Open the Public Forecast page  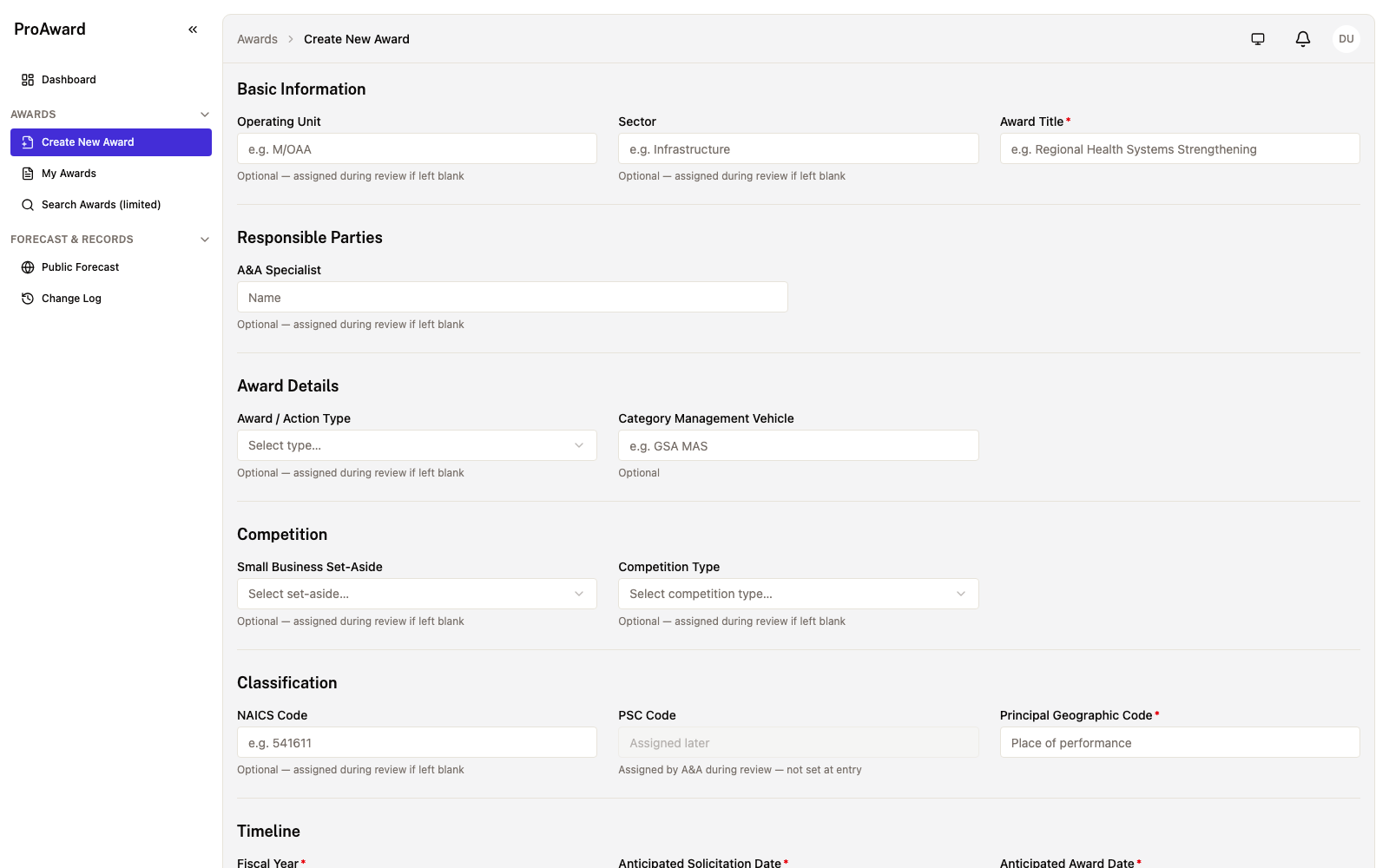[111, 267]
